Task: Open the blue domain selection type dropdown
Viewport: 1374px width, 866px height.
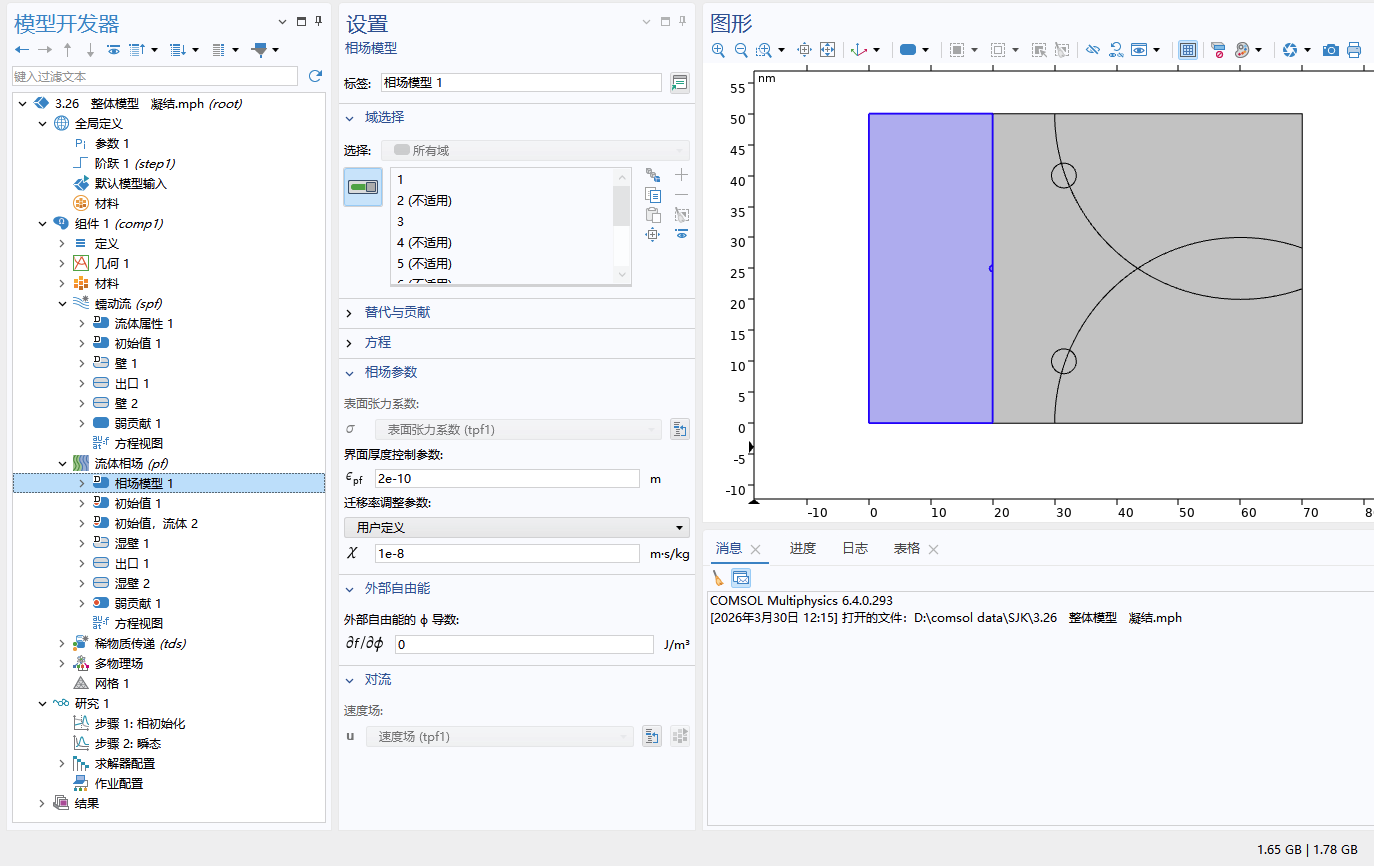Action: pyautogui.click(x=925, y=49)
